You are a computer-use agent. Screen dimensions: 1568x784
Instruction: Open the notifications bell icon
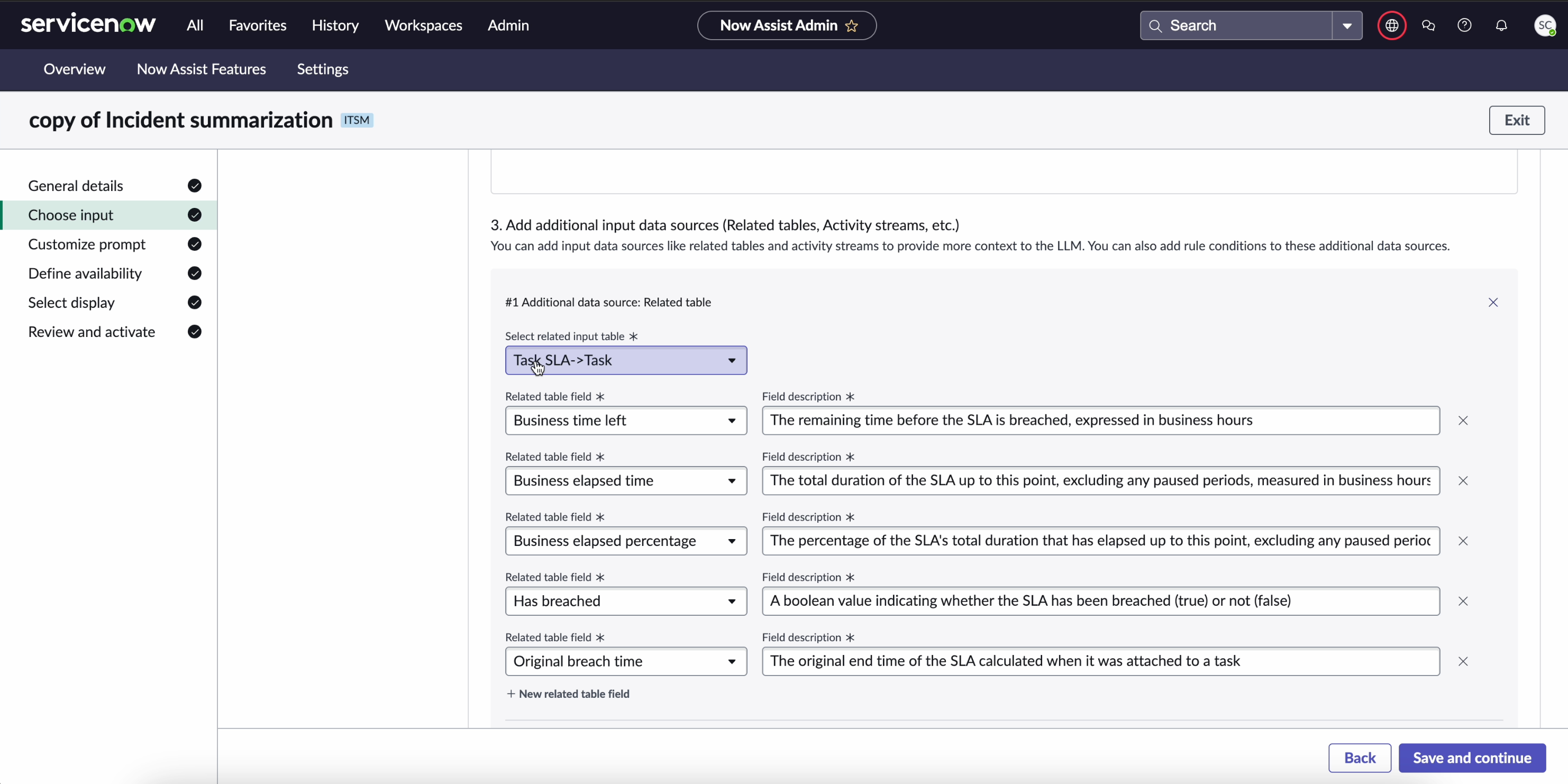pos(1502,25)
